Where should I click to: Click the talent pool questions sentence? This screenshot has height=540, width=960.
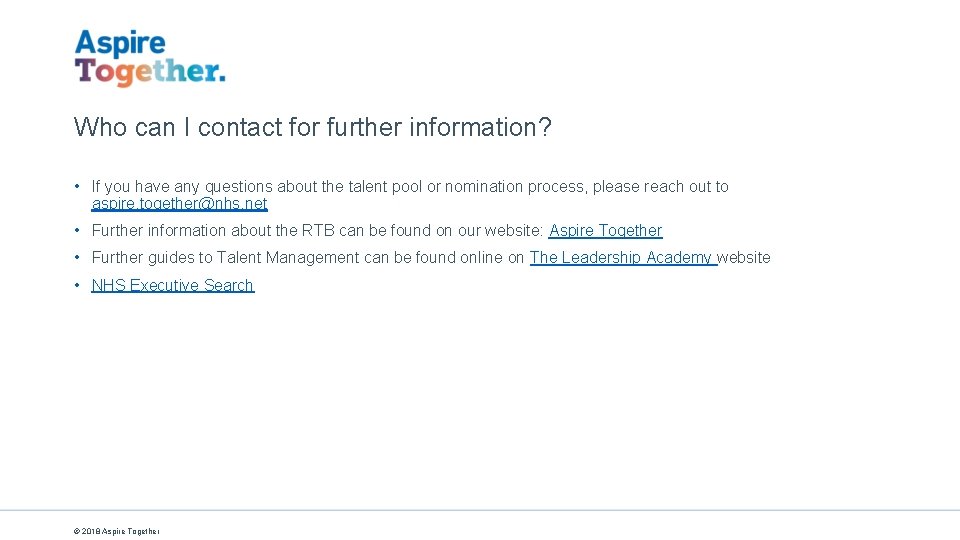coord(300,187)
